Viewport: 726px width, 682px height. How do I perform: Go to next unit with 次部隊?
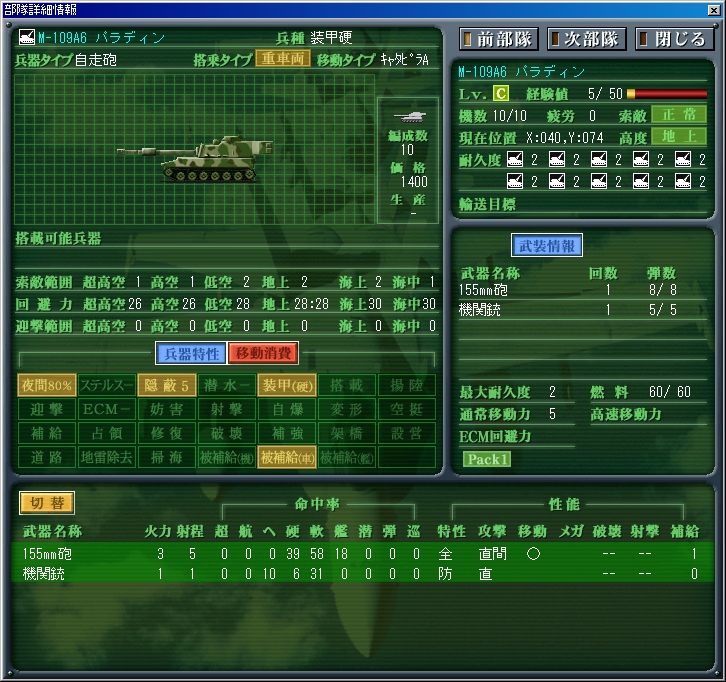586,39
